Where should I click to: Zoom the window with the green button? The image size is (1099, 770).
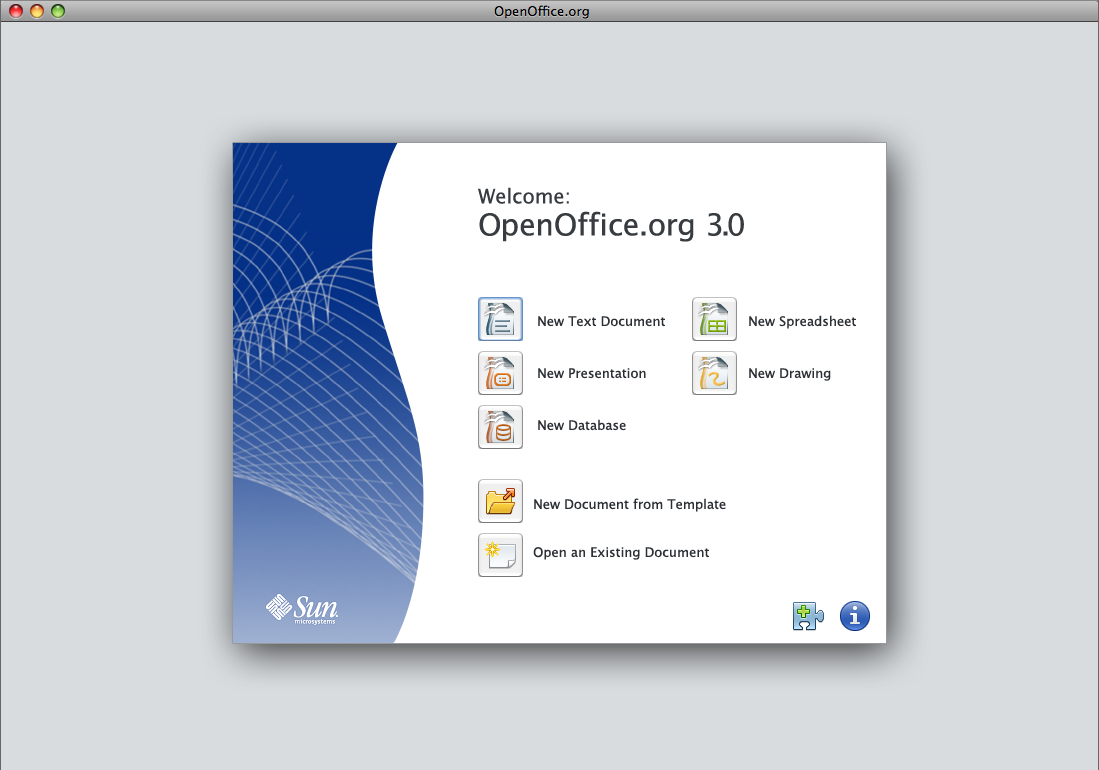(x=58, y=11)
